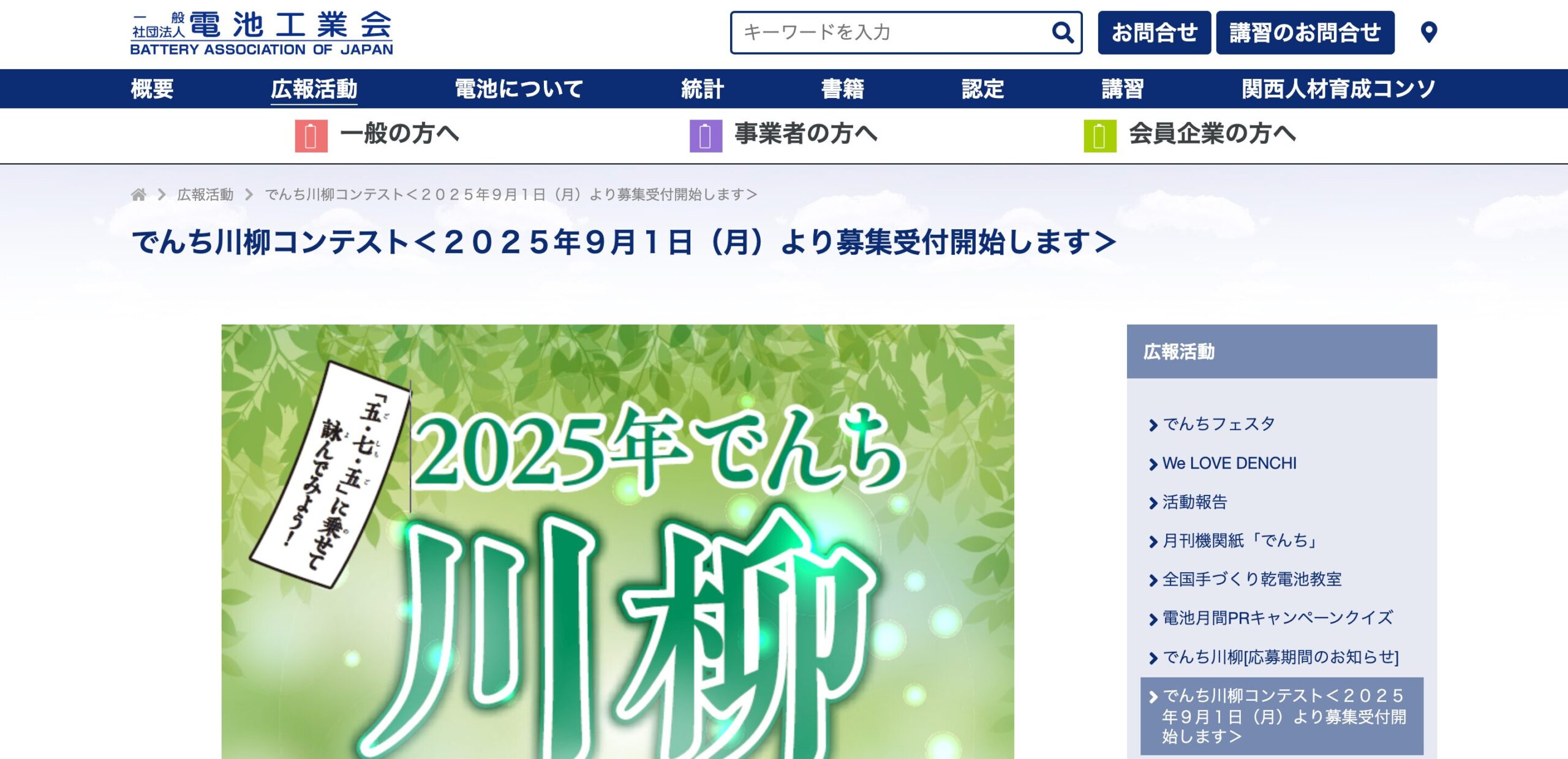Open the 概要 navigation menu
The image size is (1568, 759).
point(152,89)
